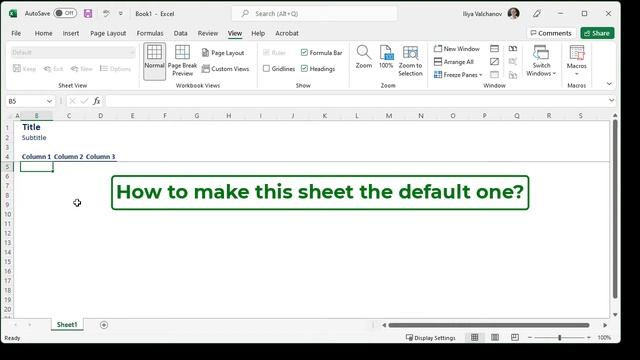
Task: Click View Side by Side icon
Action: (513, 49)
